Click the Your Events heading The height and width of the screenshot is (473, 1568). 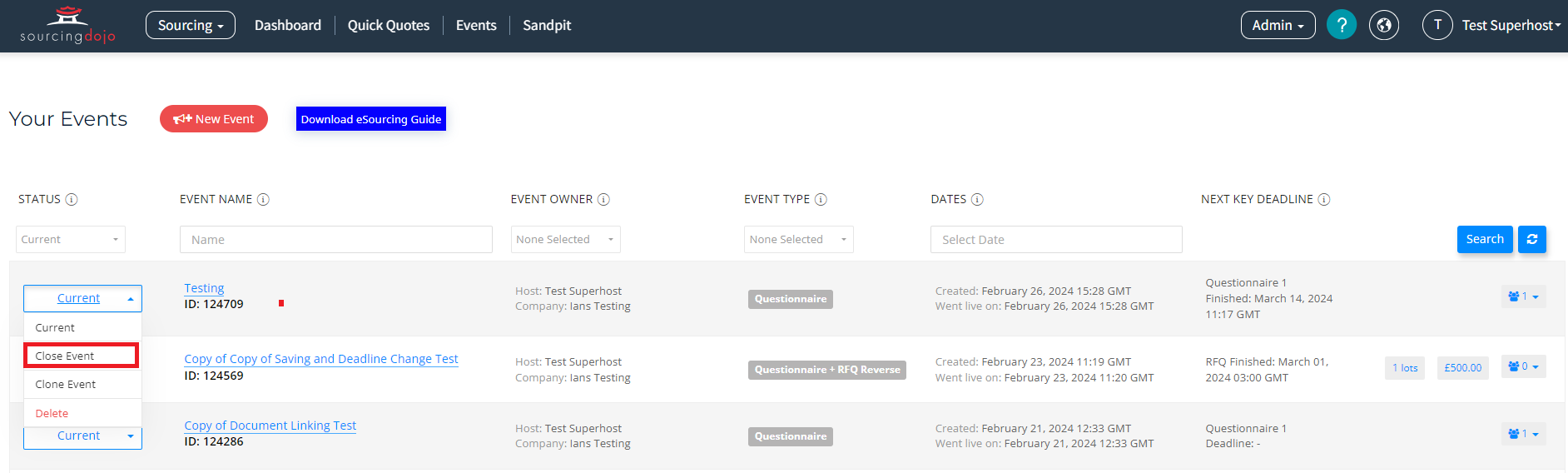tap(68, 119)
